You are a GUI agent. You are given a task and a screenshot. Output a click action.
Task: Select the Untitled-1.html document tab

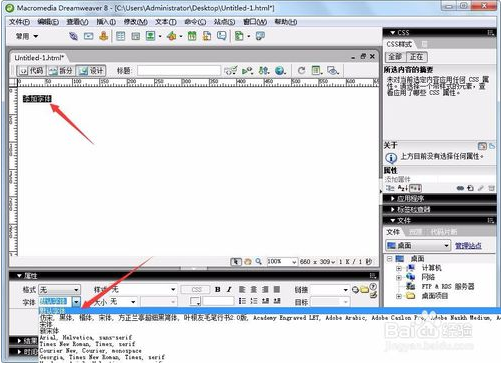point(39,58)
